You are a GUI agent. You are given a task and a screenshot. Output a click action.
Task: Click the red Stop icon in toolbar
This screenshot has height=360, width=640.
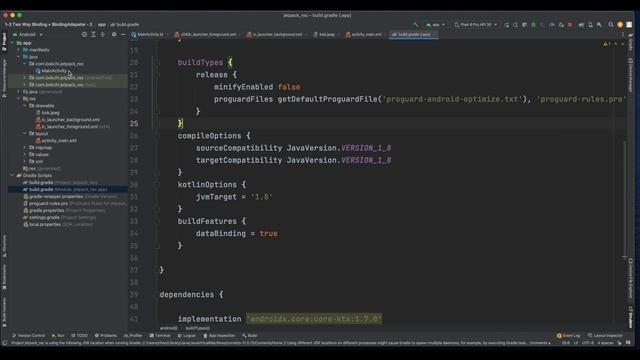pyautogui.click(x=570, y=25)
